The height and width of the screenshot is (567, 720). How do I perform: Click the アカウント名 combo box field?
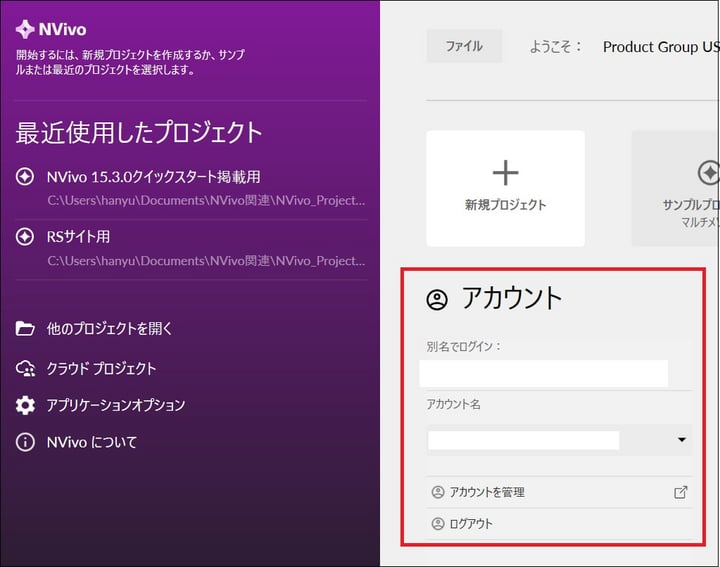pyautogui.click(x=559, y=440)
